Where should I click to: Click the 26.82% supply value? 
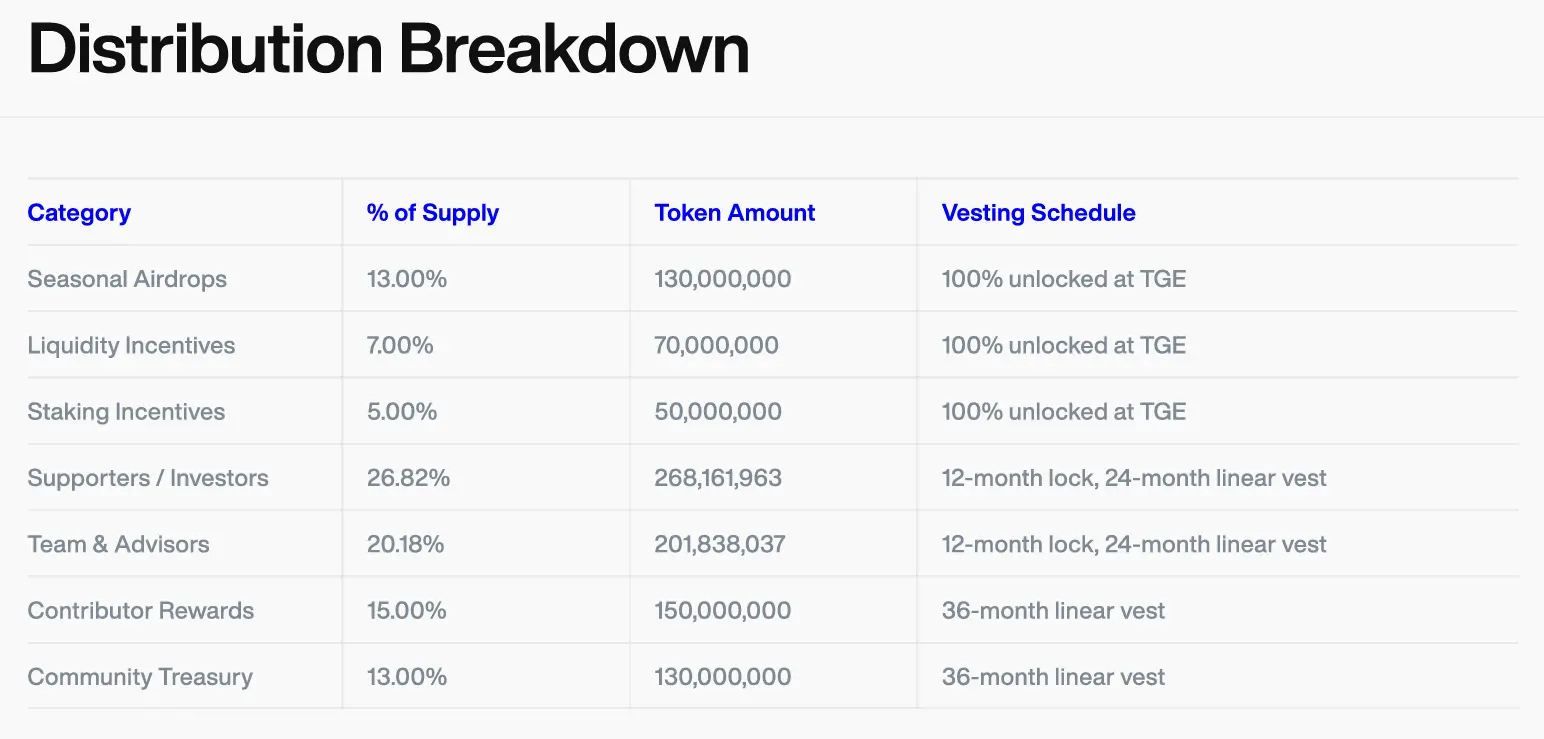click(408, 478)
